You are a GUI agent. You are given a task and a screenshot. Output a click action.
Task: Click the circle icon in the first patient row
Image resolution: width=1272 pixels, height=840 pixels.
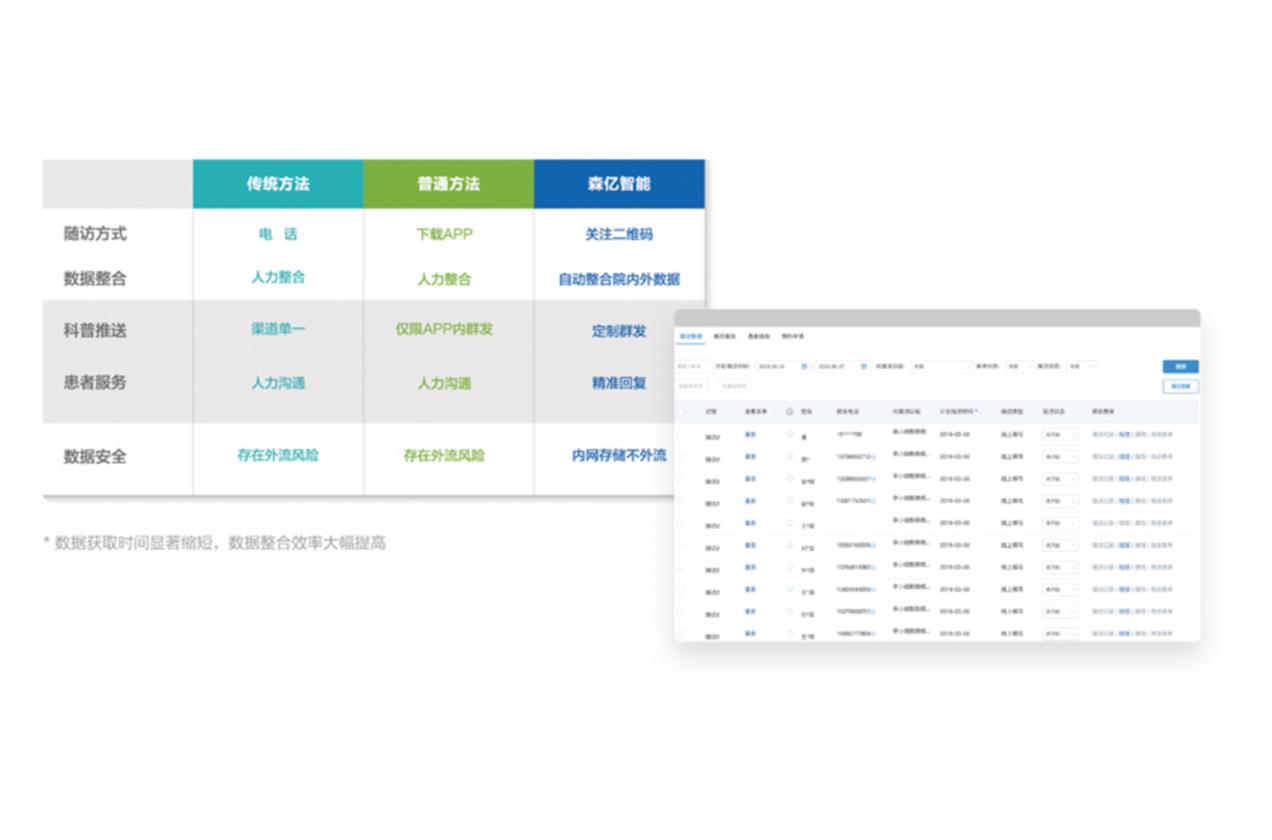tap(790, 434)
